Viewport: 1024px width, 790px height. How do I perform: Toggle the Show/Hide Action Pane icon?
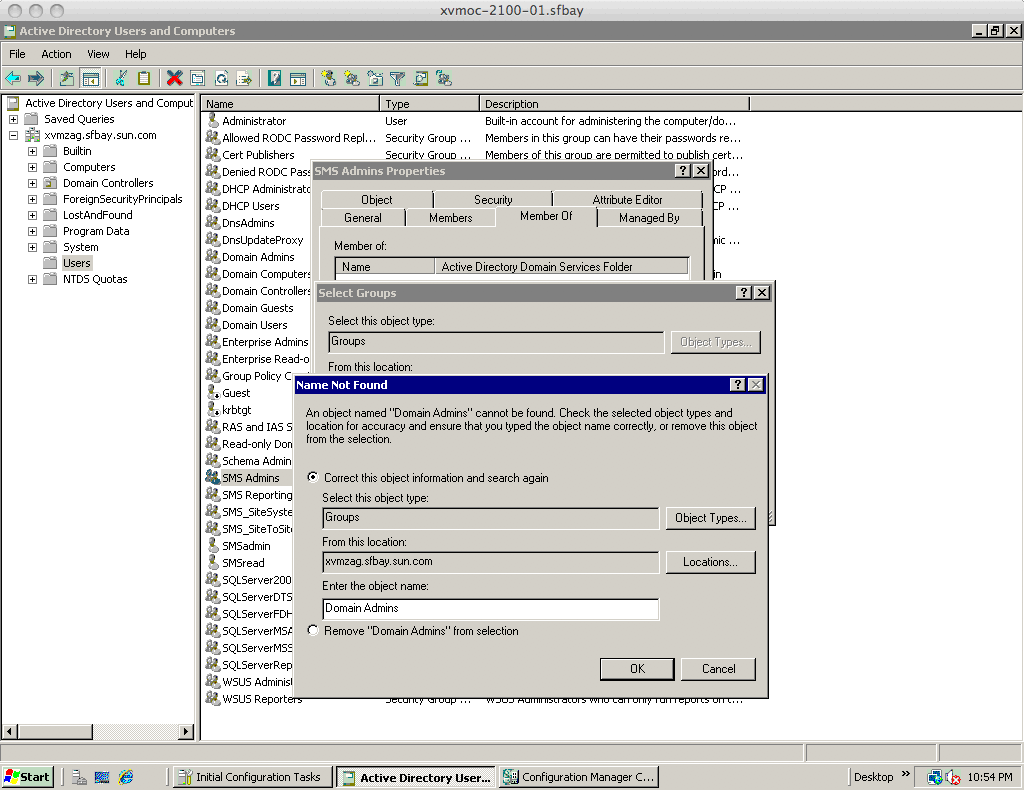click(298, 79)
